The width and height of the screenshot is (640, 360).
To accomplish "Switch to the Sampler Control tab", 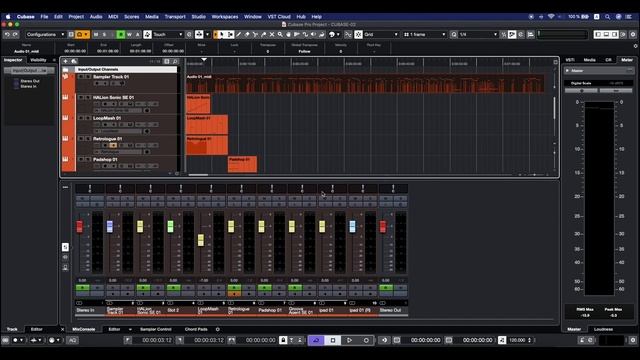I will click(x=156, y=329).
